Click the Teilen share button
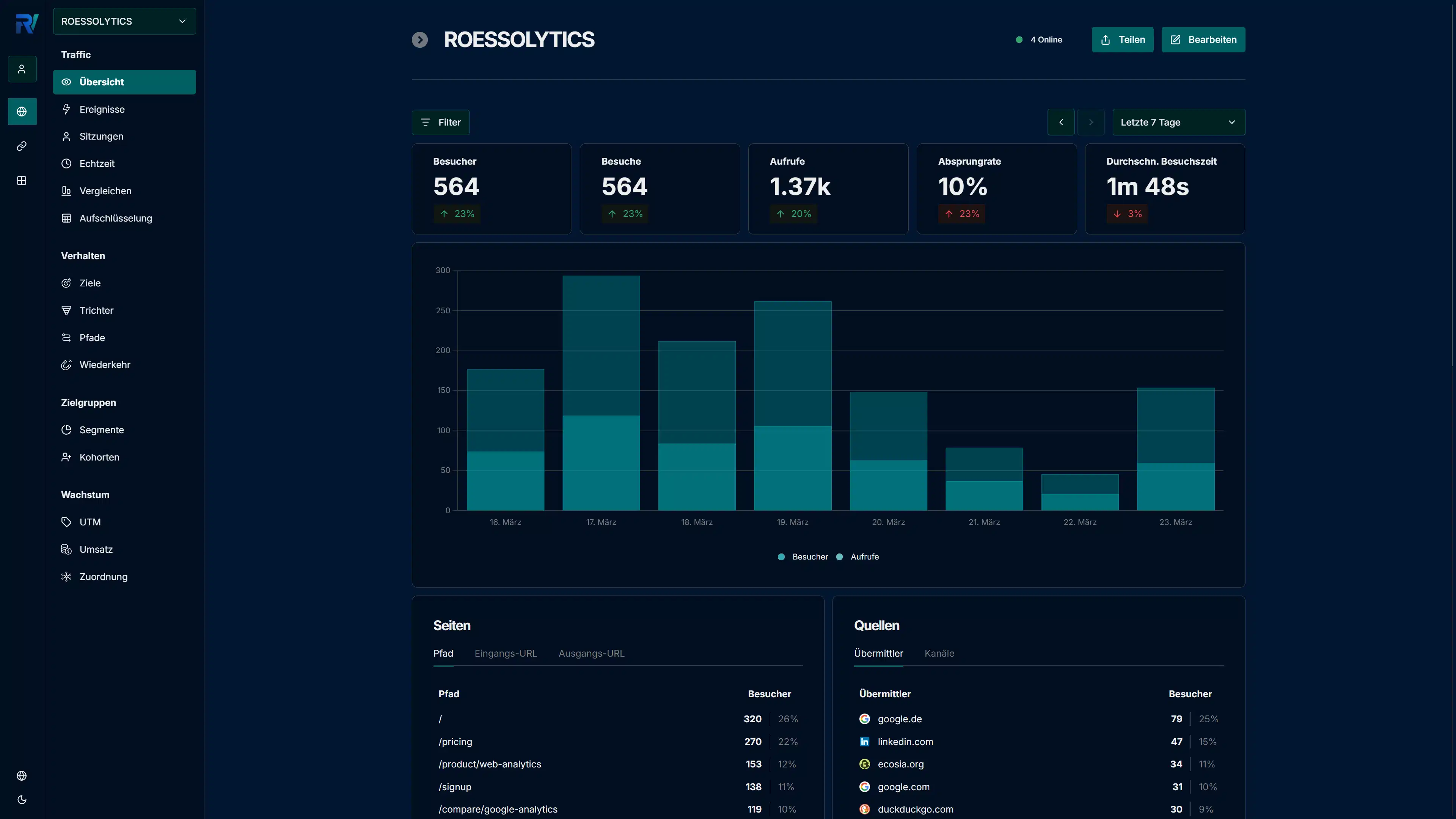The image size is (1456, 819). pyautogui.click(x=1123, y=39)
